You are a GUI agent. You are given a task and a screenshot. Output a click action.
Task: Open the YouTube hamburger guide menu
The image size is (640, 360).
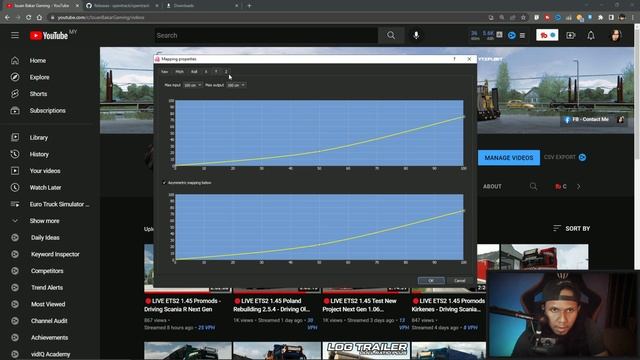coord(15,36)
